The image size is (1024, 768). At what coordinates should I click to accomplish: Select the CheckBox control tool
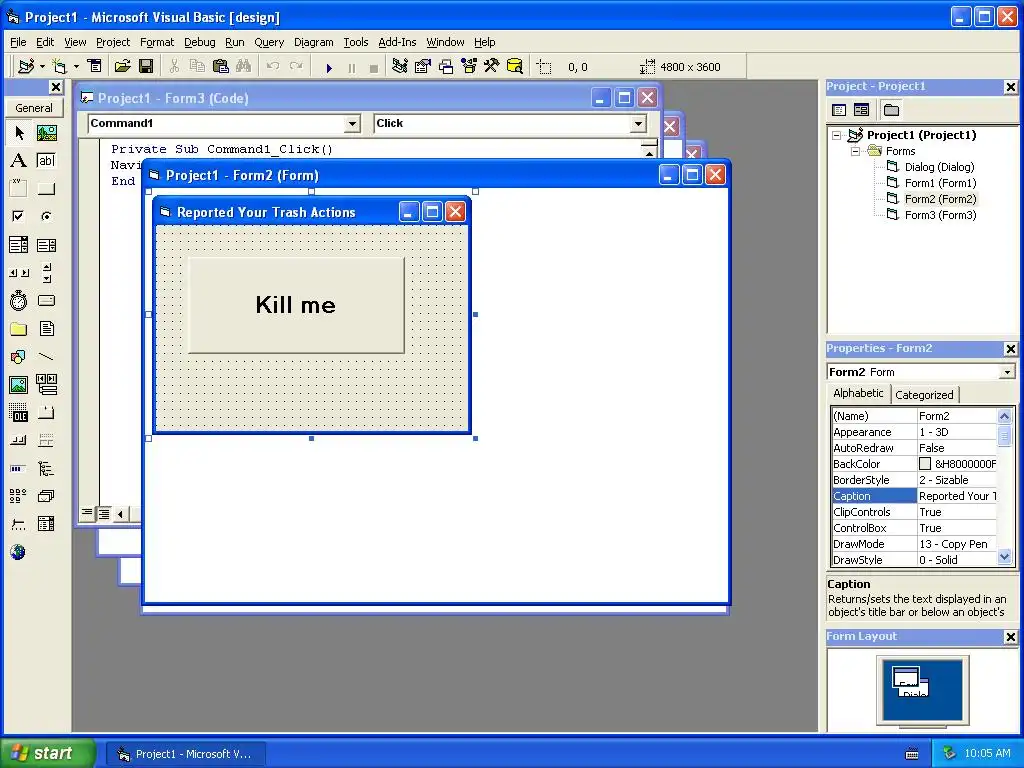pos(19,216)
